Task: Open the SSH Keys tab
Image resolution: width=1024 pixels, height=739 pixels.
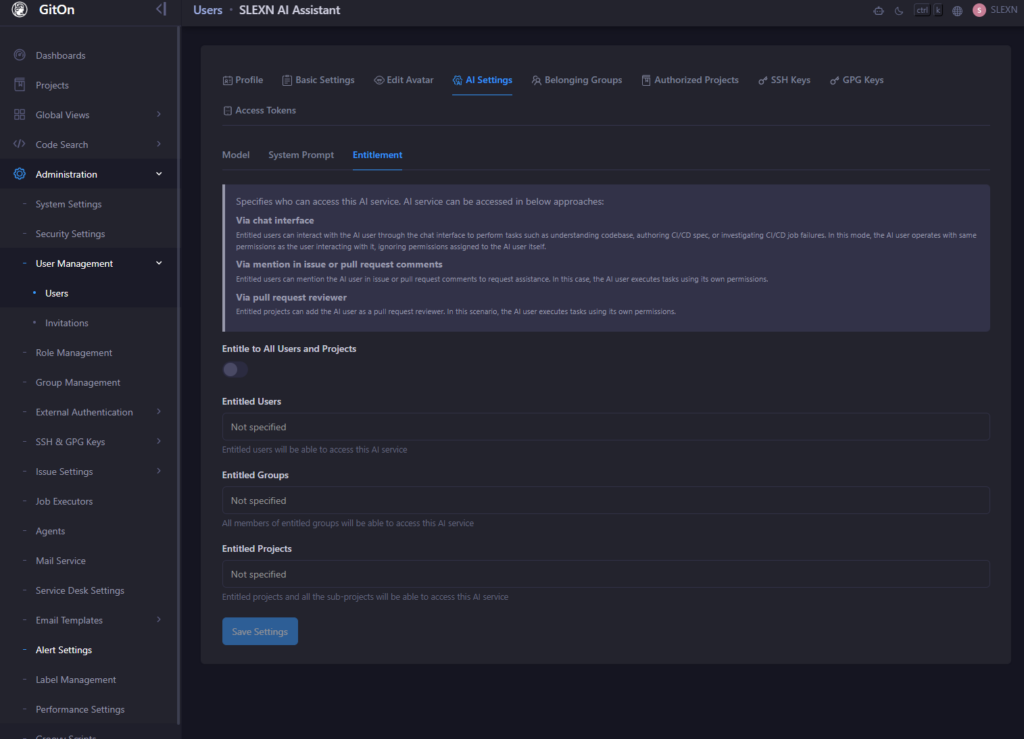Action: [784, 80]
